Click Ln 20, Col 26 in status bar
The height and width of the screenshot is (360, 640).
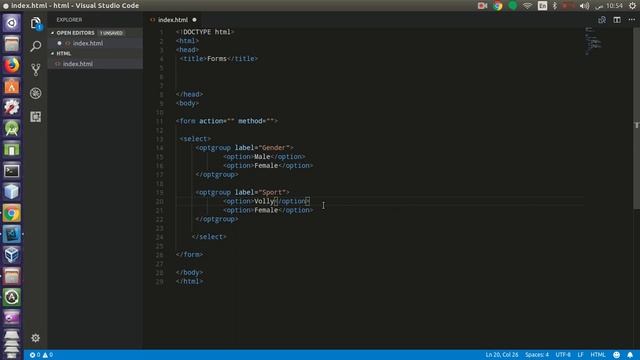tap(502, 355)
